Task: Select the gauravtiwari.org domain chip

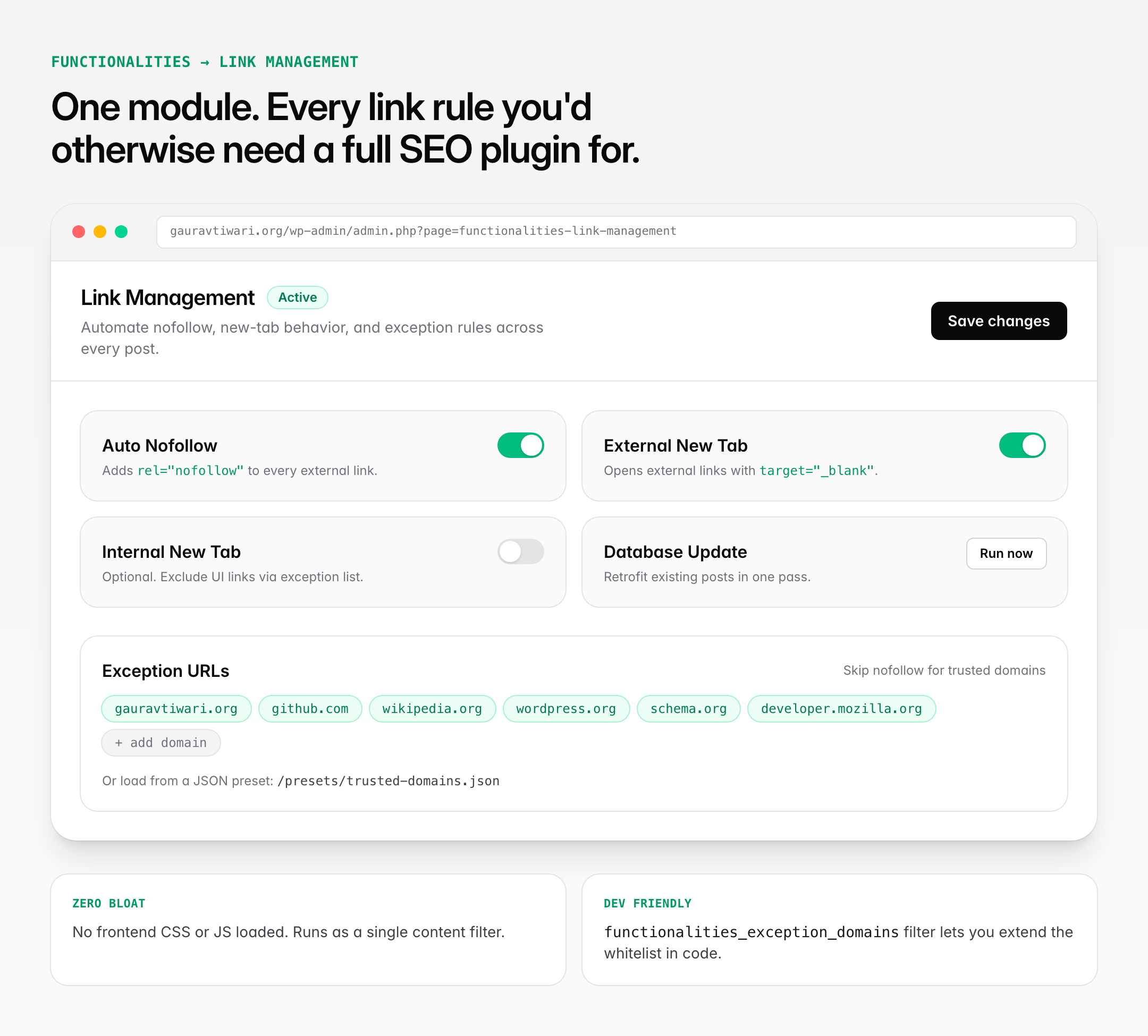Action: click(x=175, y=709)
